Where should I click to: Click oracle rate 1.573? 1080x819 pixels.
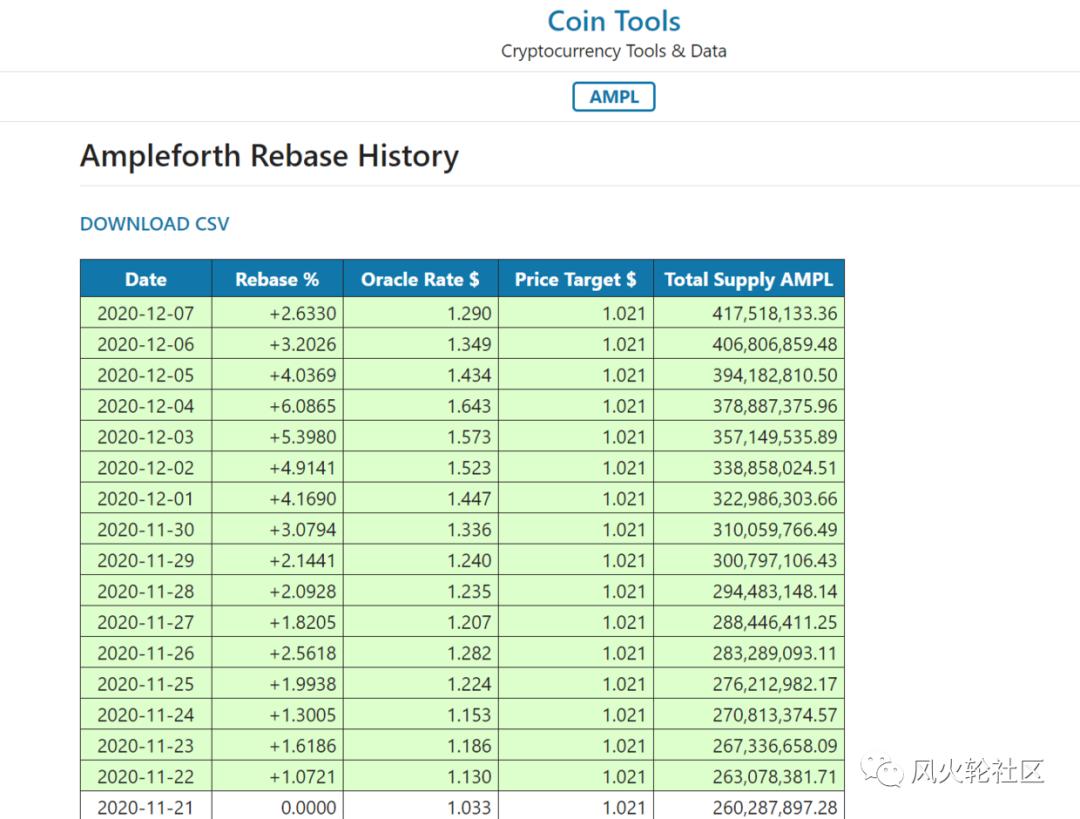469,437
